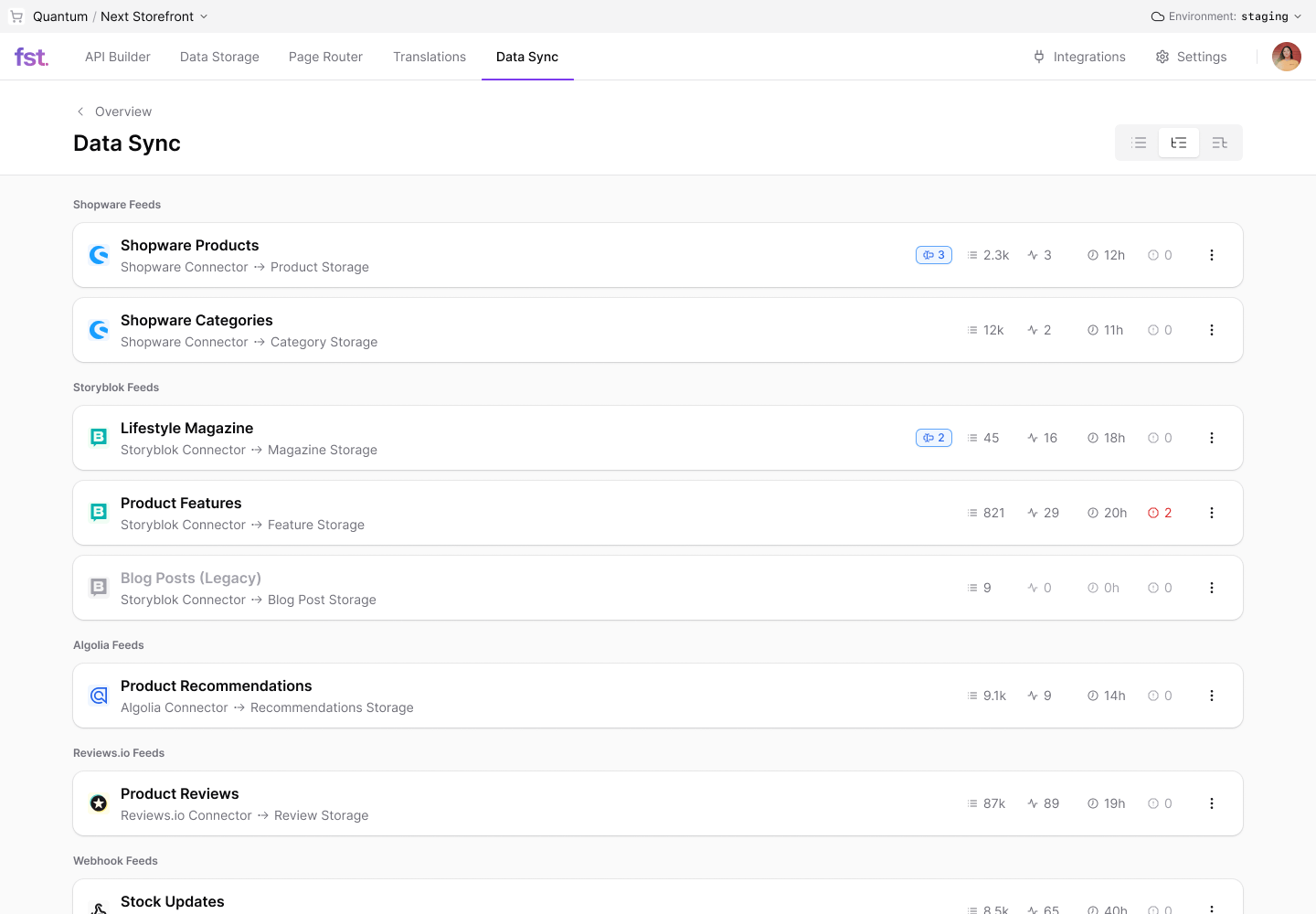This screenshot has width=1316, height=914.
Task: Open Integrations
Action: 1079,57
